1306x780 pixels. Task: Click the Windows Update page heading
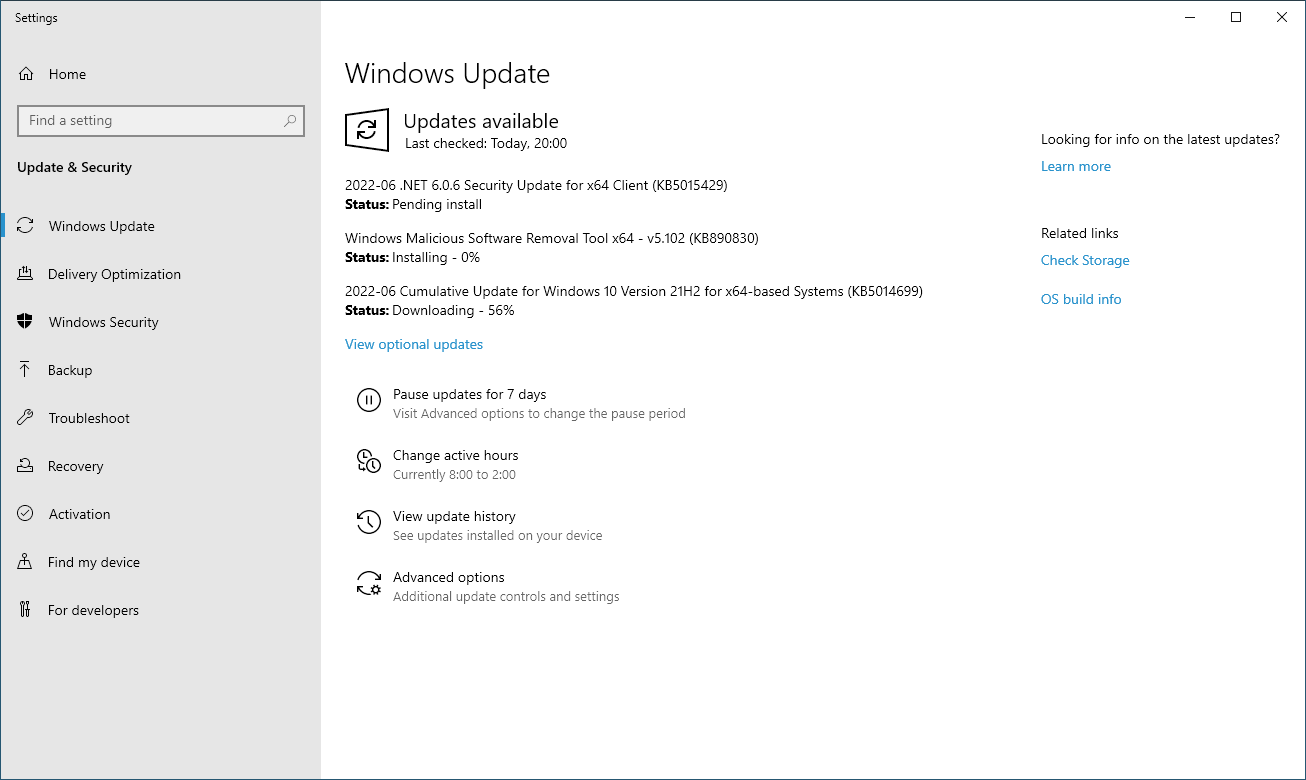click(x=447, y=73)
